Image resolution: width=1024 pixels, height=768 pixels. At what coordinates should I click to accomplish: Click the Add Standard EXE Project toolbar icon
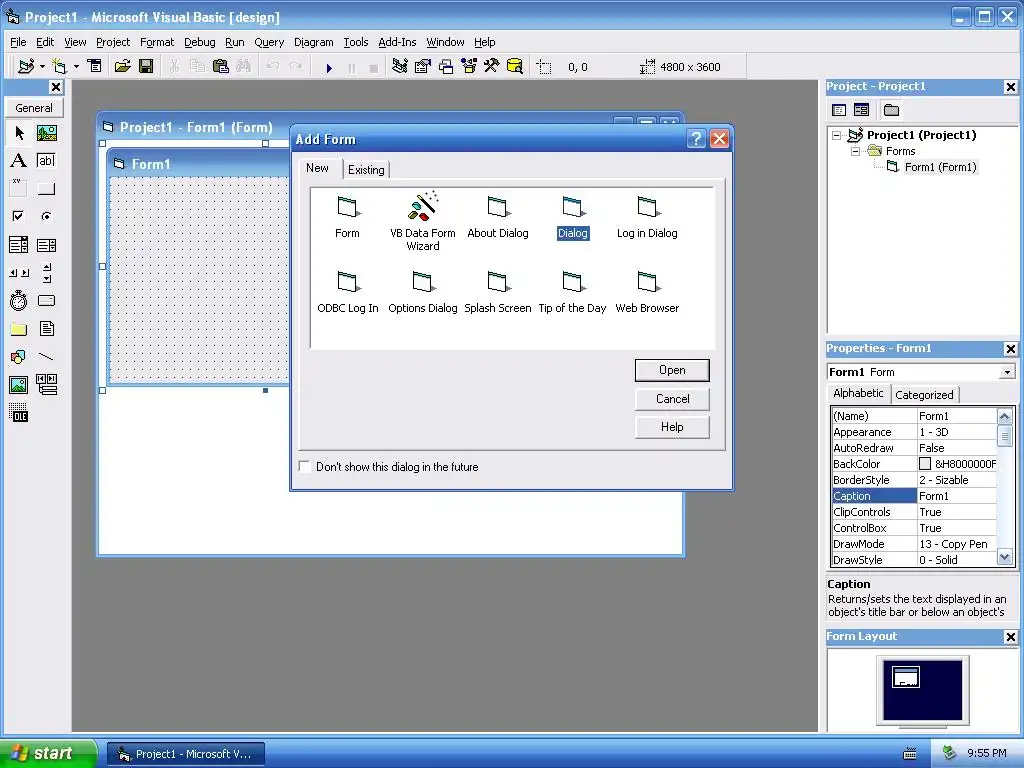pos(26,67)
